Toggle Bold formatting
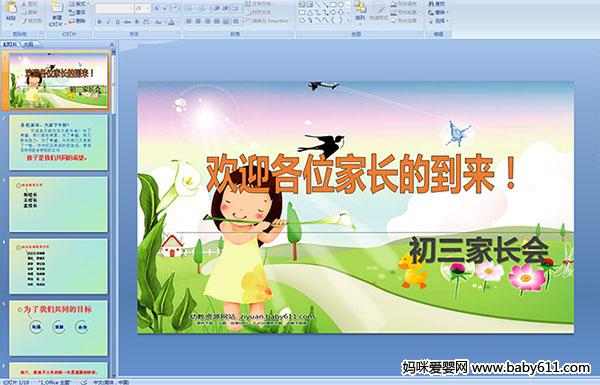Screen dimensions: 600x385 [x=100, y=22]
